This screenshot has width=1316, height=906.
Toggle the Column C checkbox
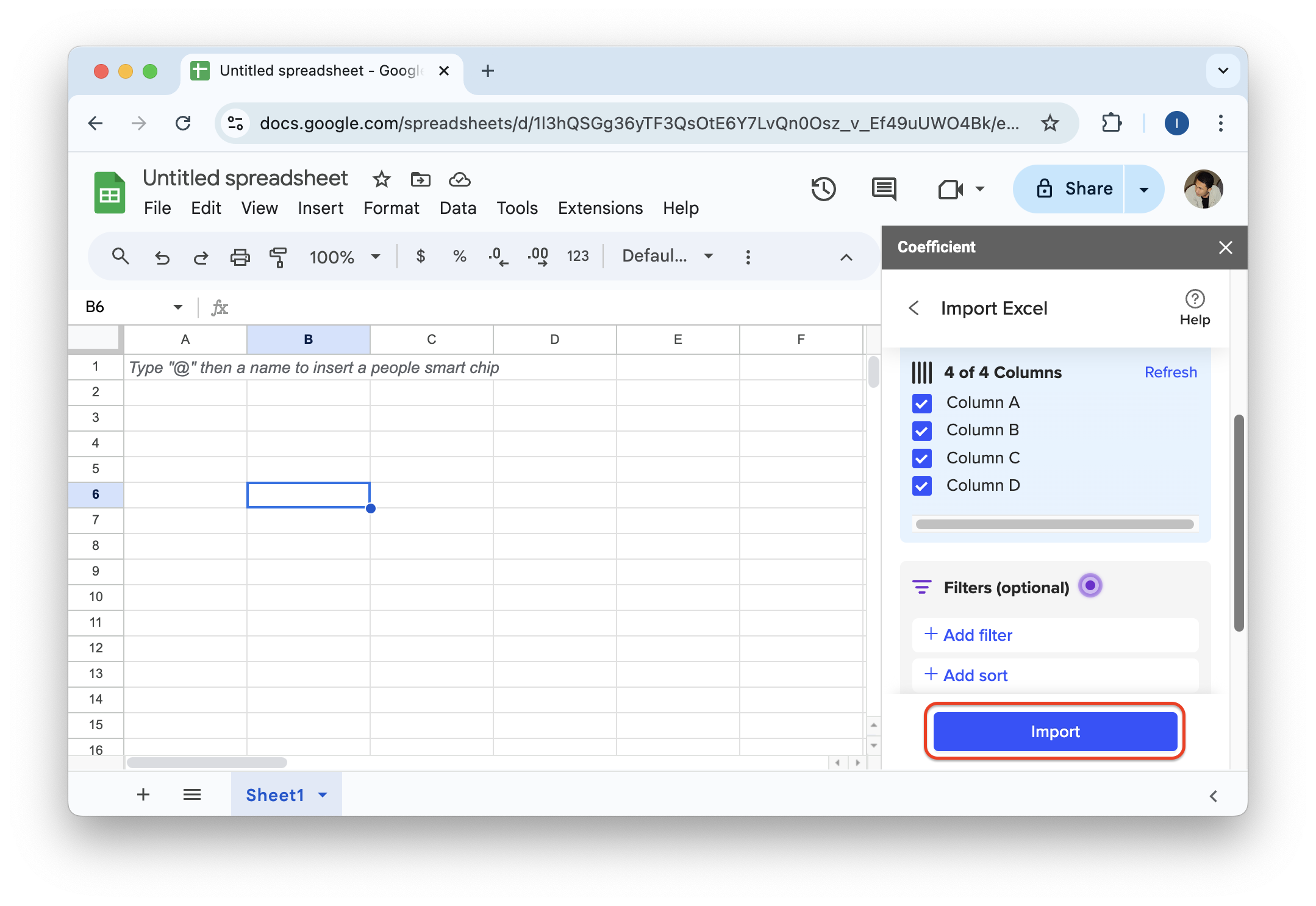(921, 458)
